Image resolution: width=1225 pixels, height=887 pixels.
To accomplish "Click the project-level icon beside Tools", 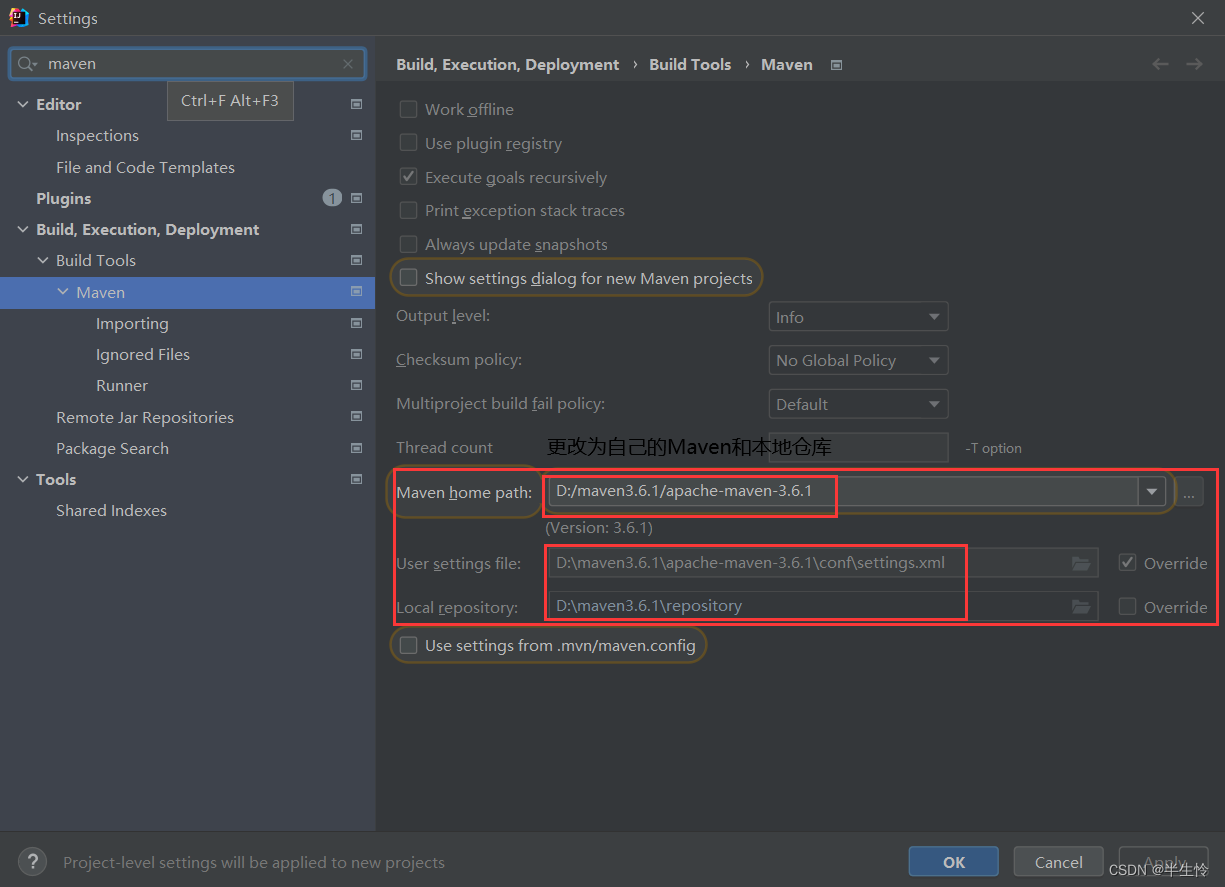I will pos(357,479).
